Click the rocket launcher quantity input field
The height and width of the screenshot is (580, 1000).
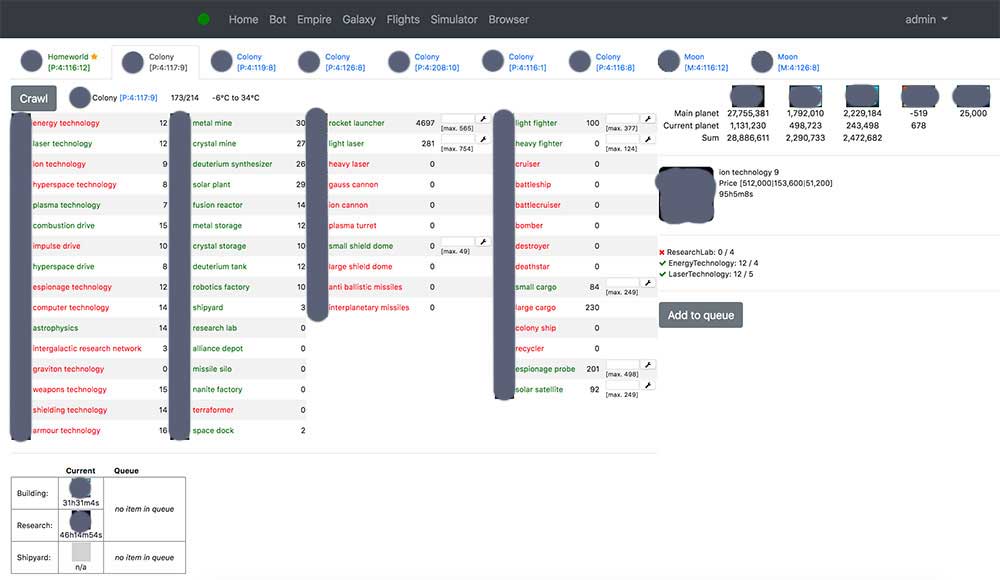[x=458, y=119]
